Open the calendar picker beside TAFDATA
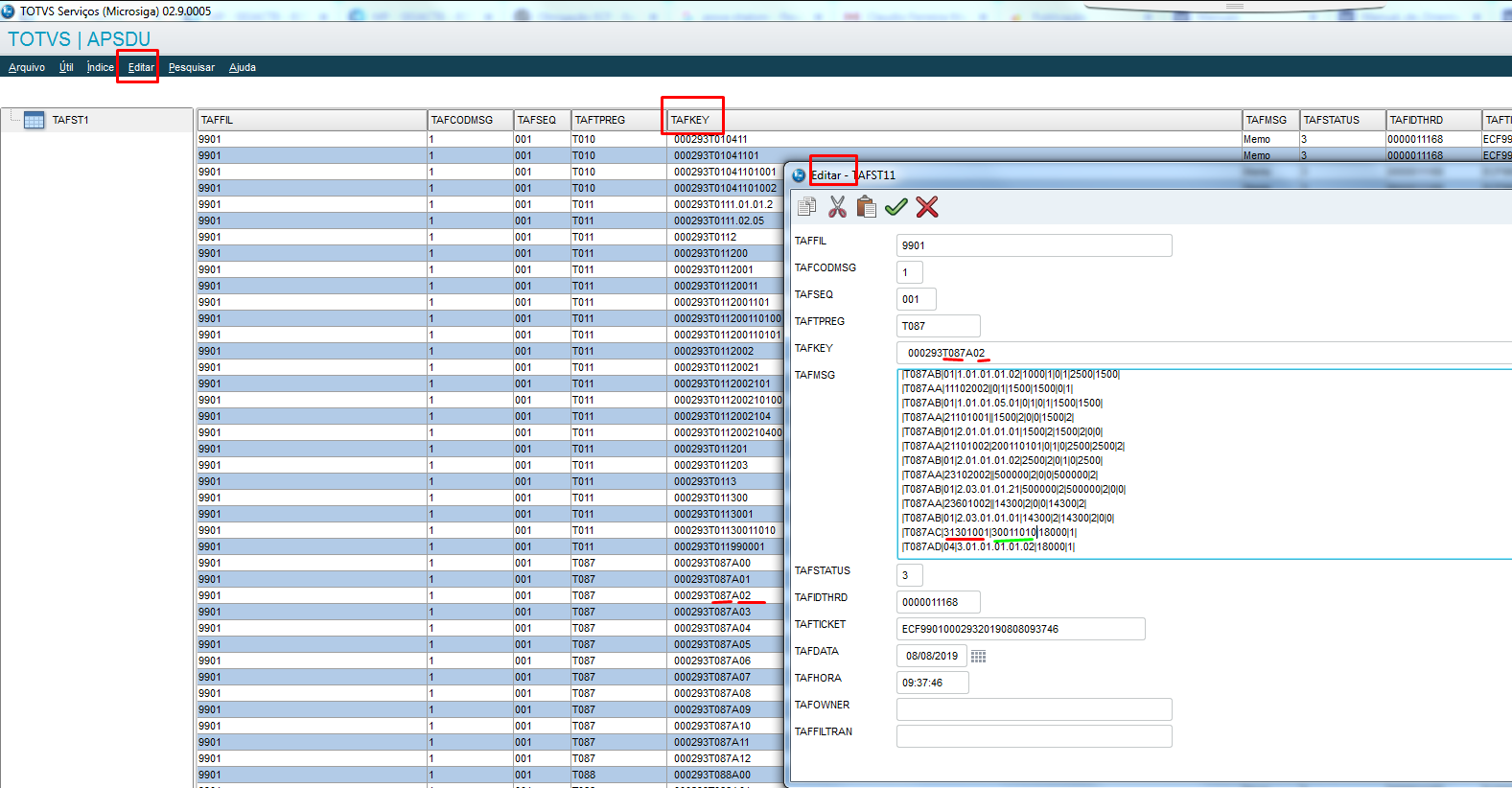Image resolution: width=1512 pixels, height=788 pixels. (x=978, y=657)
